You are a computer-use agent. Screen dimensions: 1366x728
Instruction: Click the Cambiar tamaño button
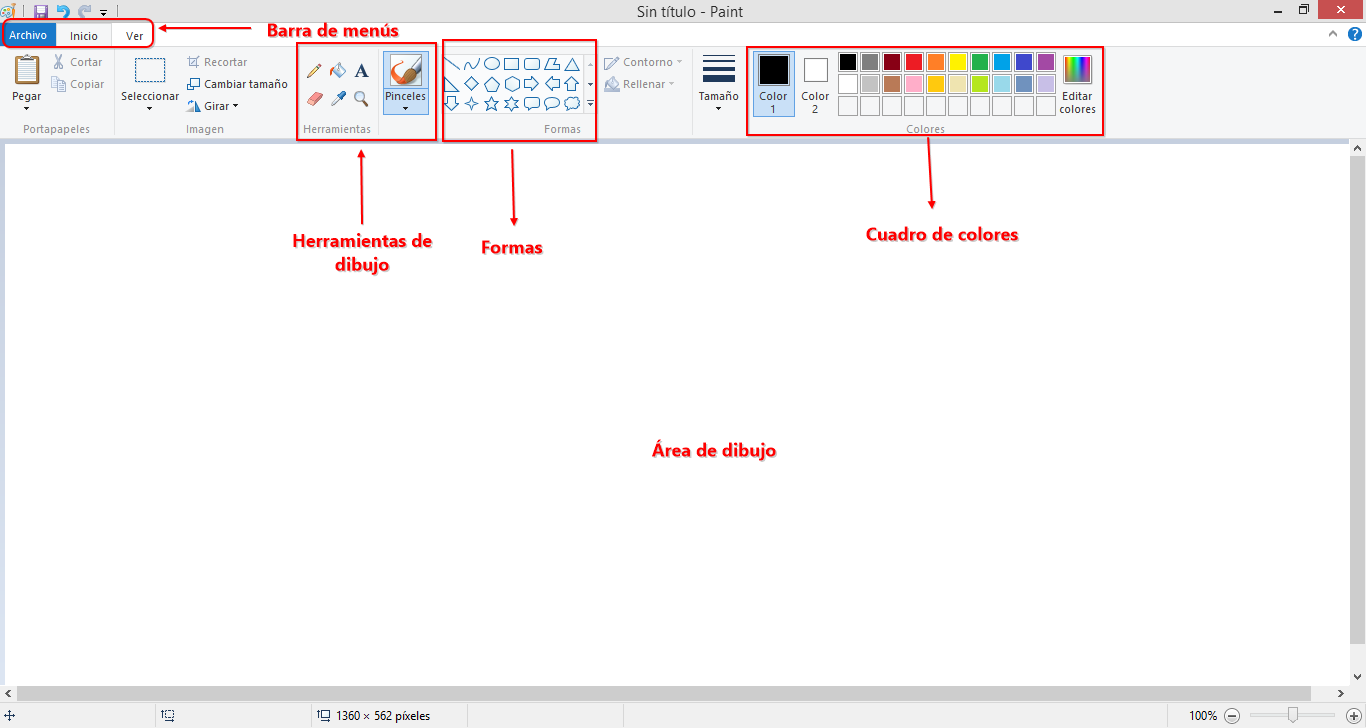237,84
